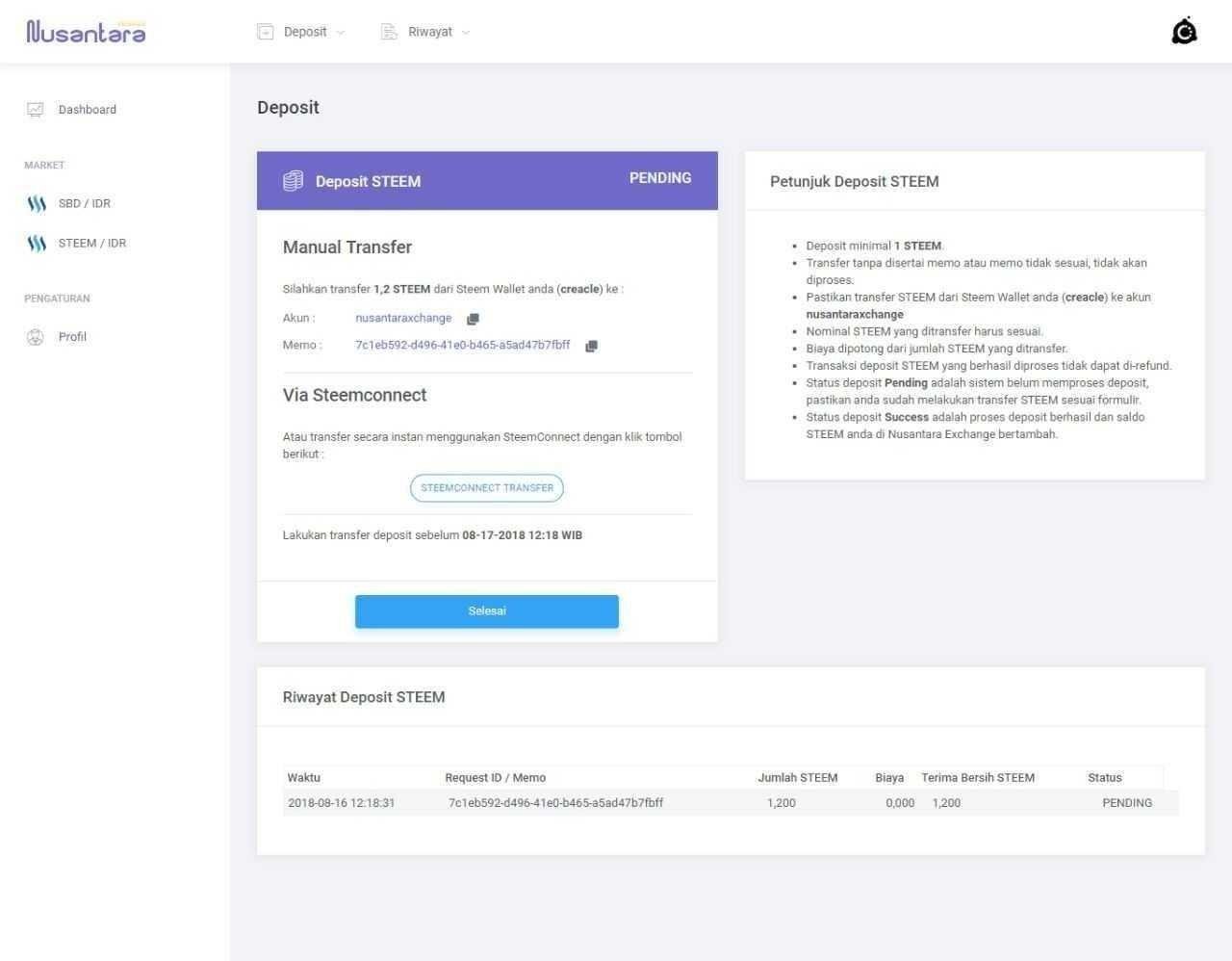Click the PENDING status cell in the table
The width and height of the screenshot is (1232, 961).
(1127, 803)
